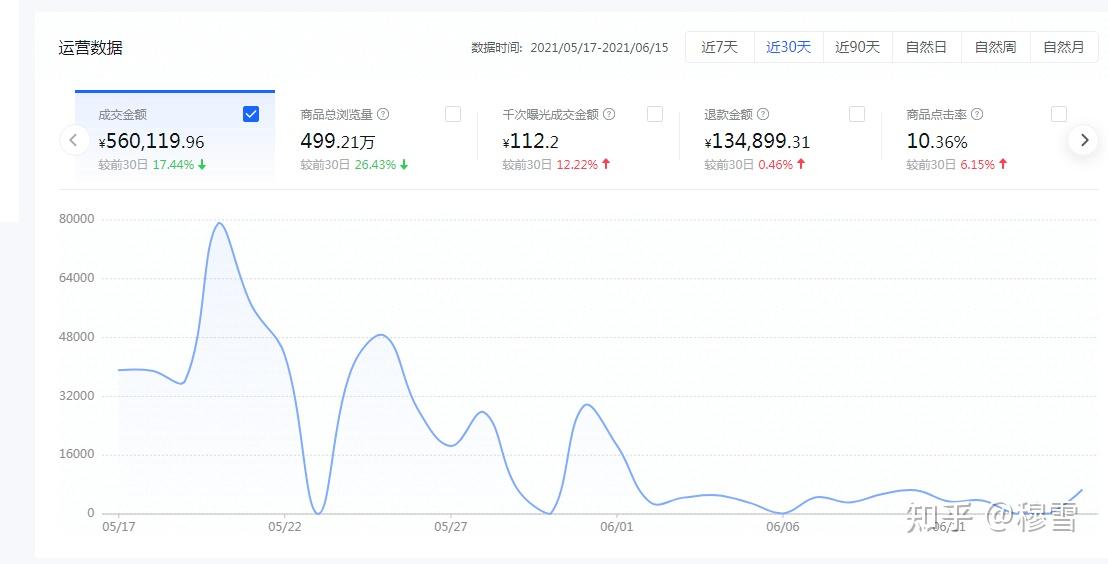This screenshot has height=564, width=1108.
Task: Click the 06/01 x-axis label
Action: click(617, 527)
